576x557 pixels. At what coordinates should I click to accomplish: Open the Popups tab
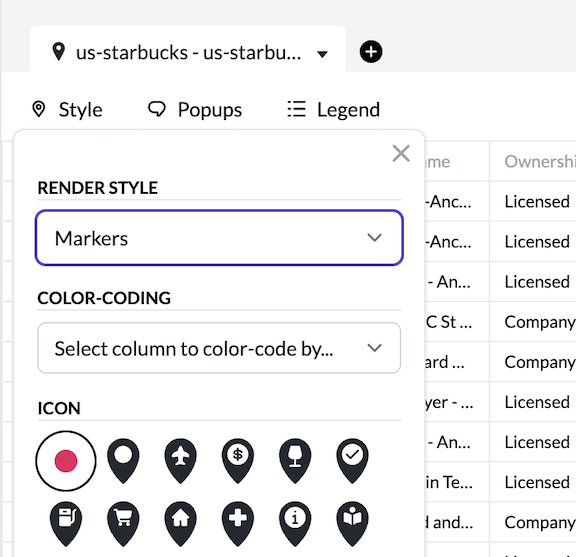coord(195,109)
